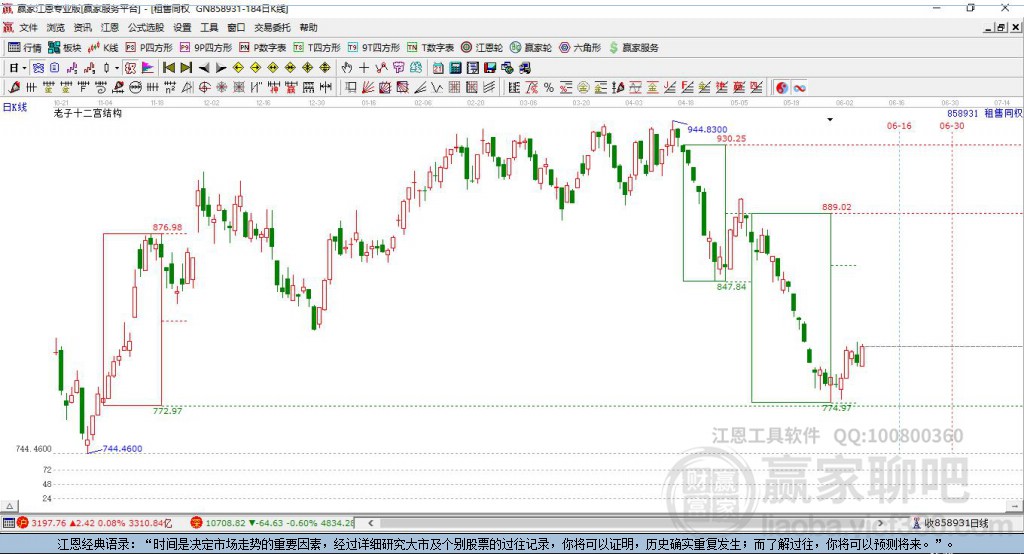Open the 工具 menu
The width and height of the screenshot is (1024, 554).
point(209,27)
